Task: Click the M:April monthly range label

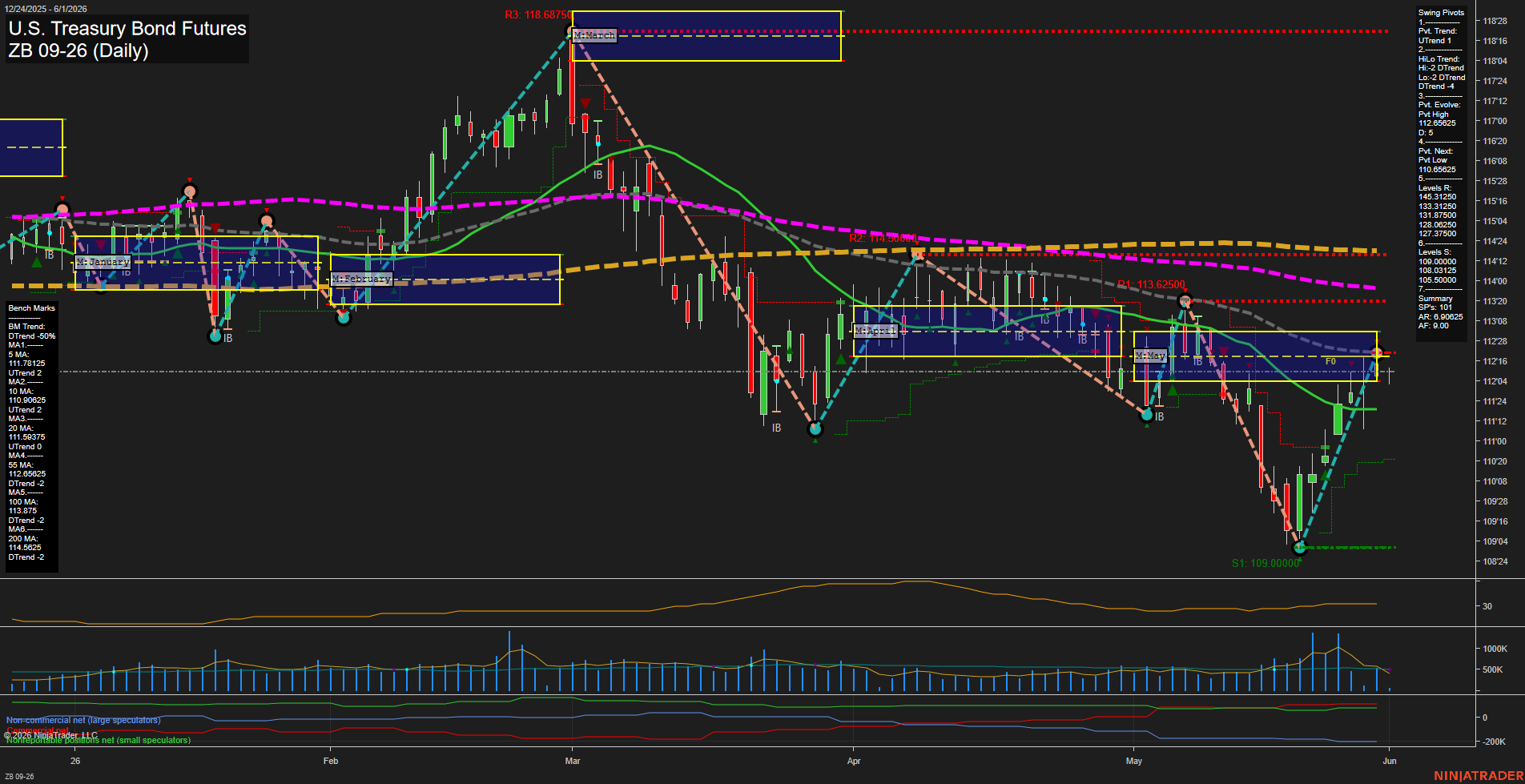Action: (875, 331)
